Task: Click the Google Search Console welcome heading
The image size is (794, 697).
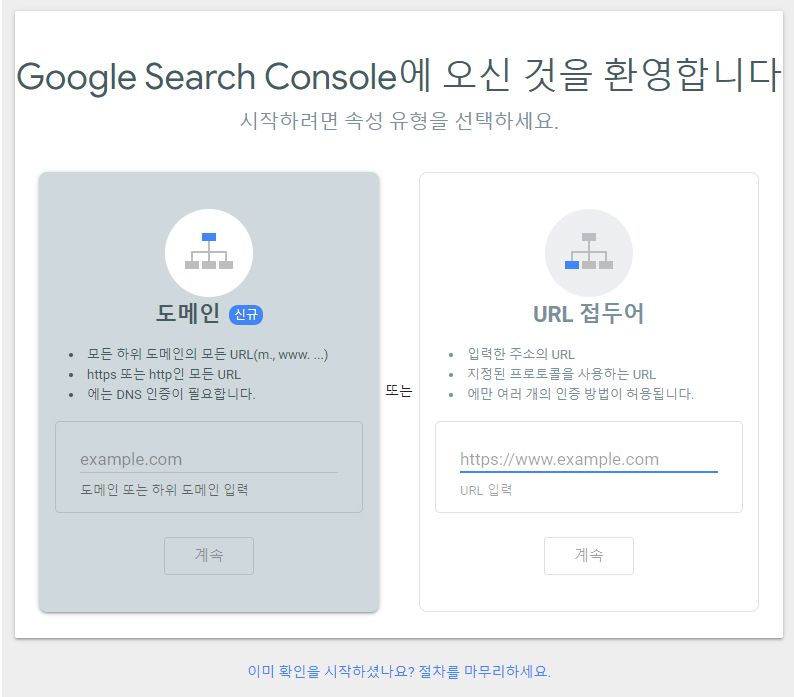Action: [399, 76]
